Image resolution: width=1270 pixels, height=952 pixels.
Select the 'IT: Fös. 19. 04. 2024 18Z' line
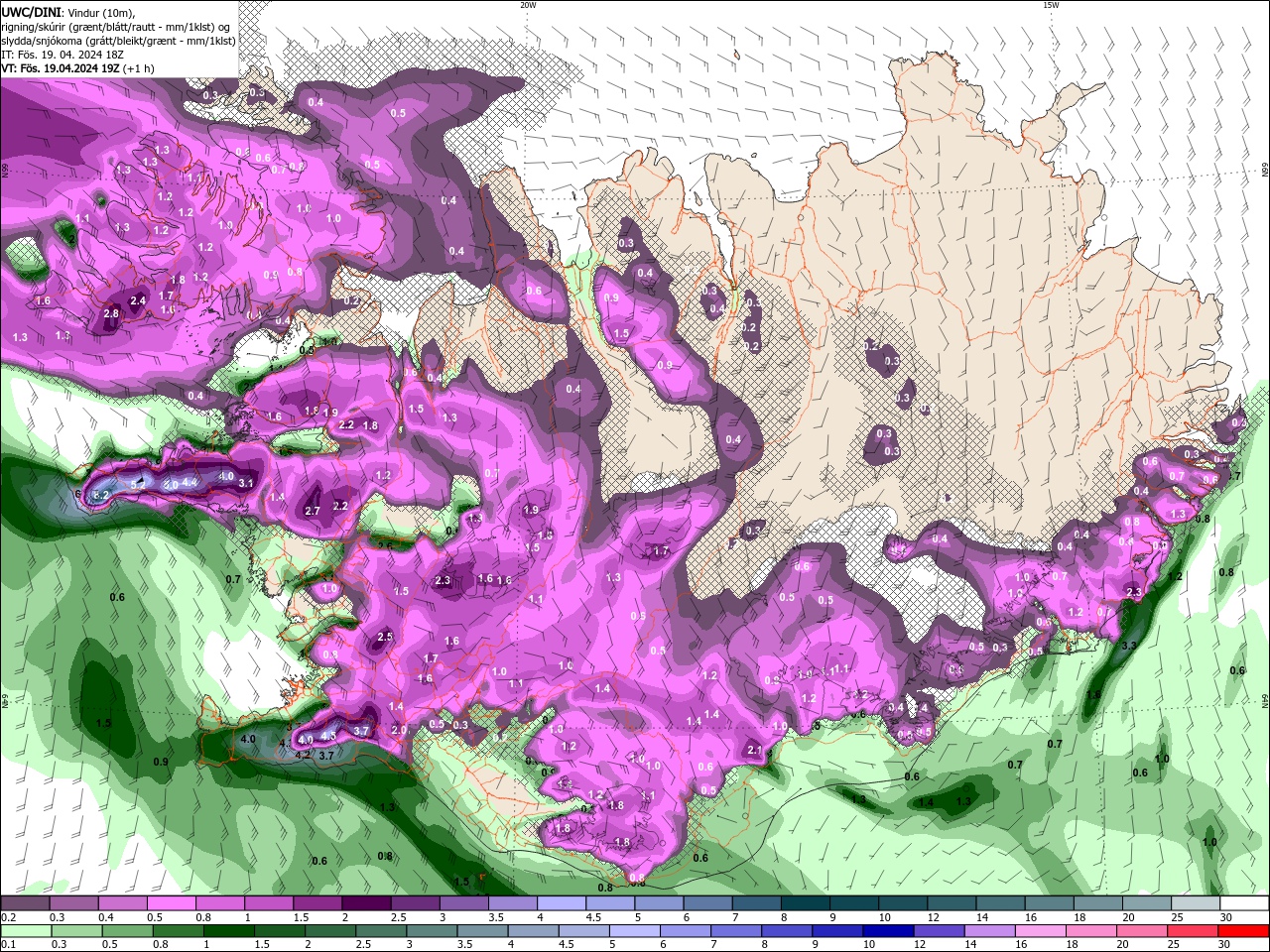[x=63, y=55]
